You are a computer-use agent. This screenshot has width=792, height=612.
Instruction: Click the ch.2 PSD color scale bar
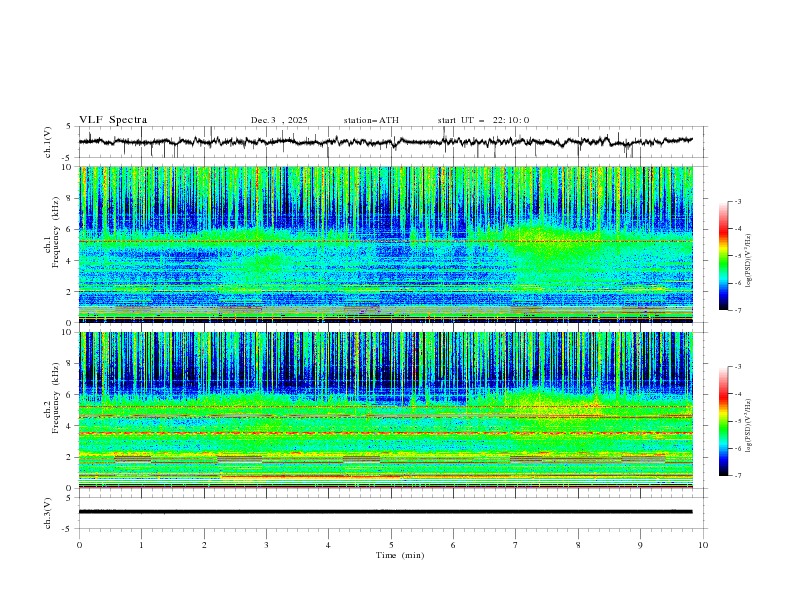723,421
